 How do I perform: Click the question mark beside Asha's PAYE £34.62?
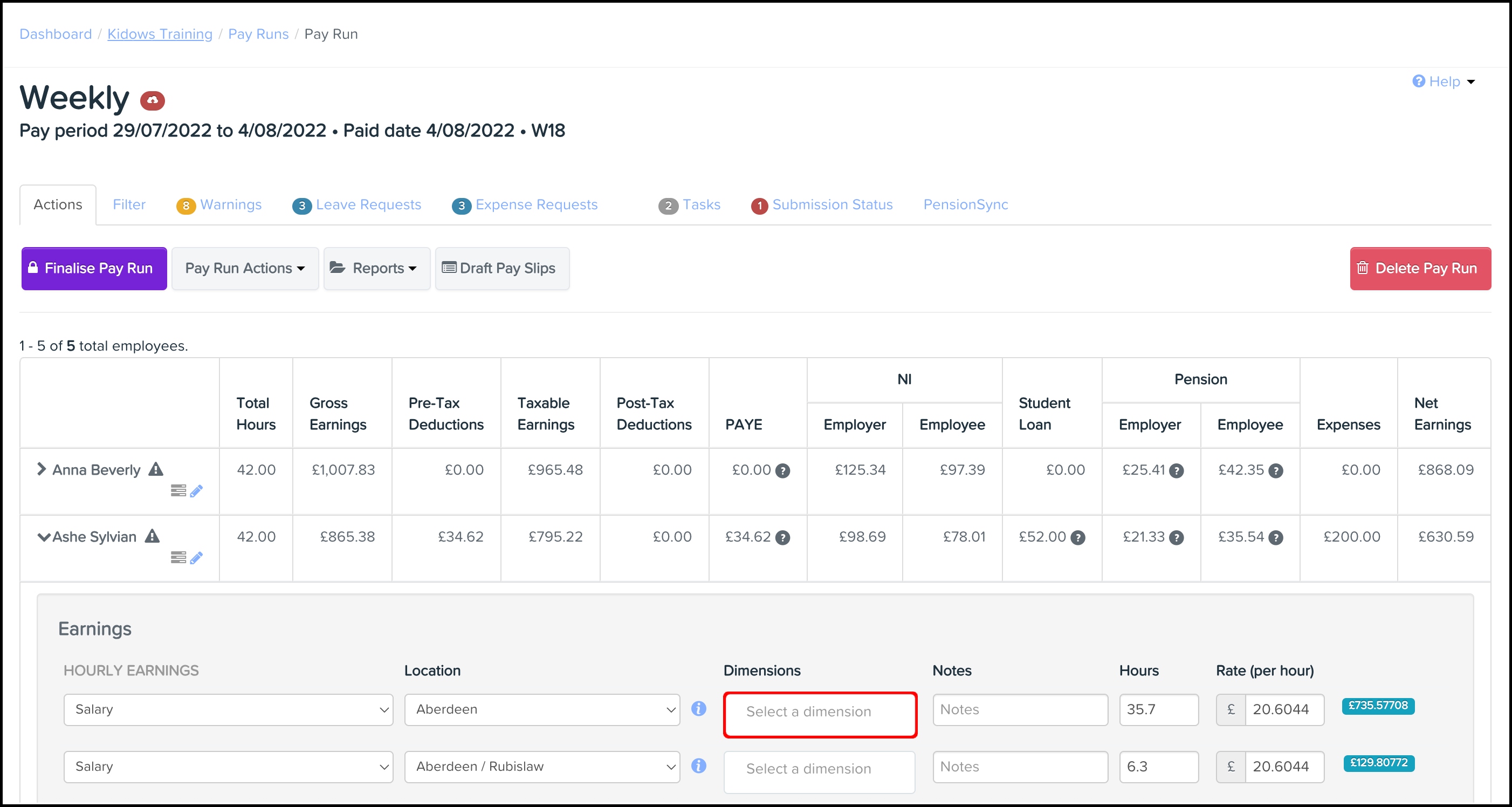click(x=782, y=537)
